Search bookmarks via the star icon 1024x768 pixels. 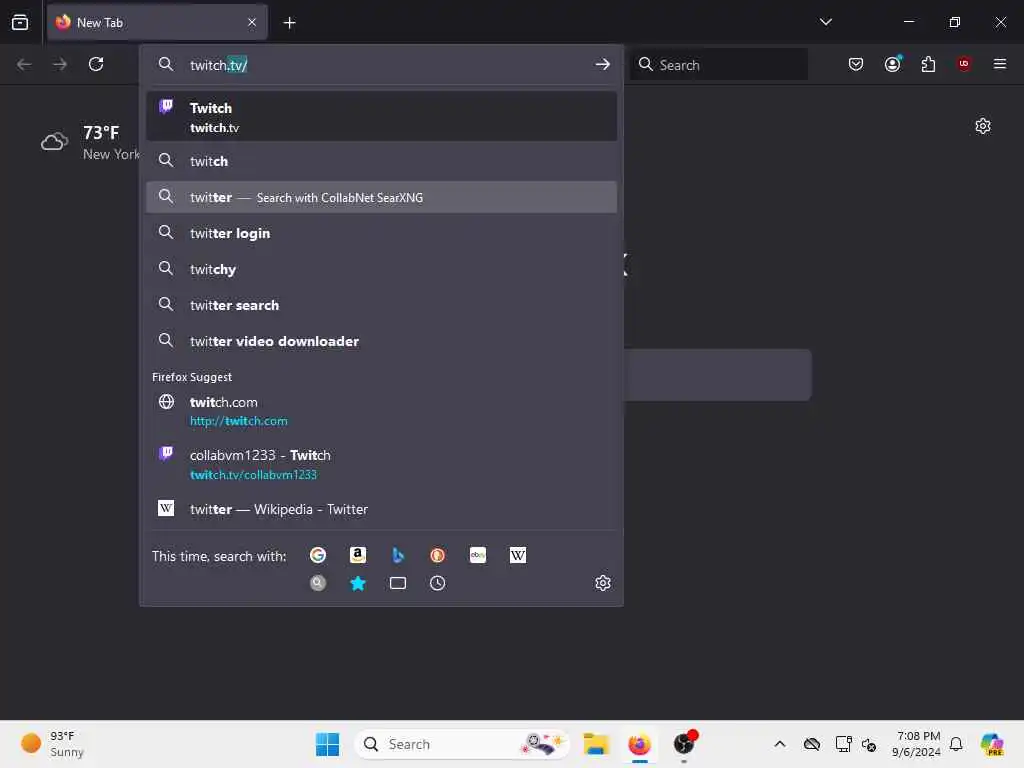click(x=358, y=583)
